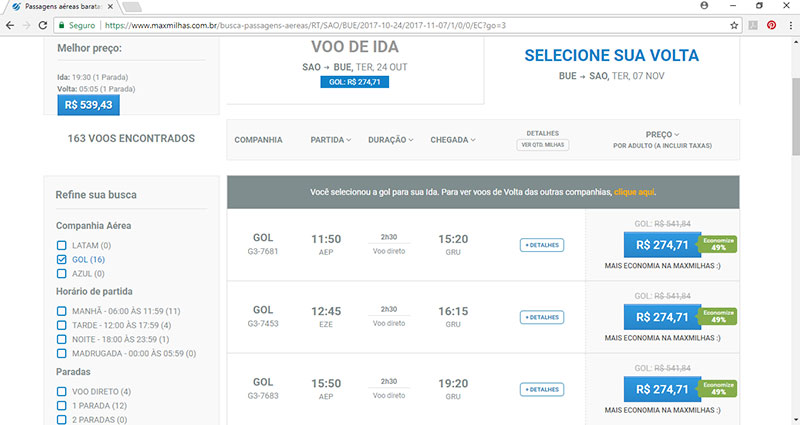Click the 'Refine sua busca' heading
Screen dimensions: 800x425
pyautogui.click(x=96, y=195)
